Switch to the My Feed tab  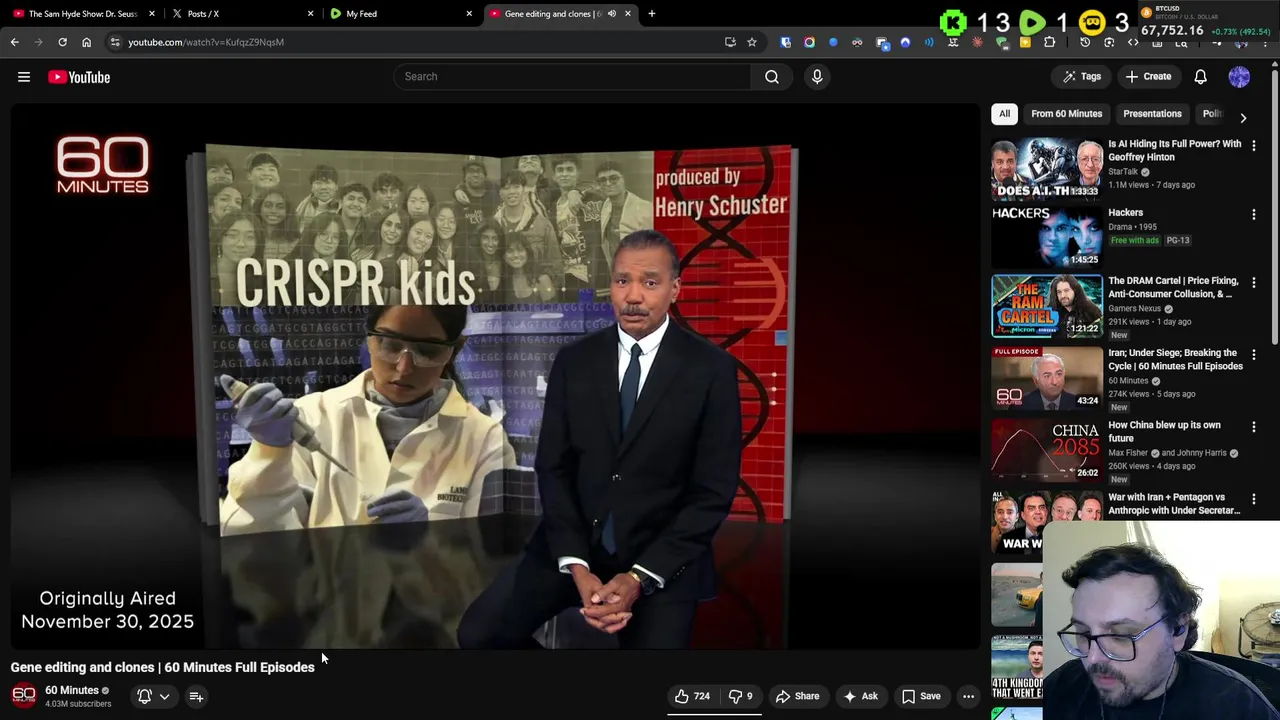point(402,14)
